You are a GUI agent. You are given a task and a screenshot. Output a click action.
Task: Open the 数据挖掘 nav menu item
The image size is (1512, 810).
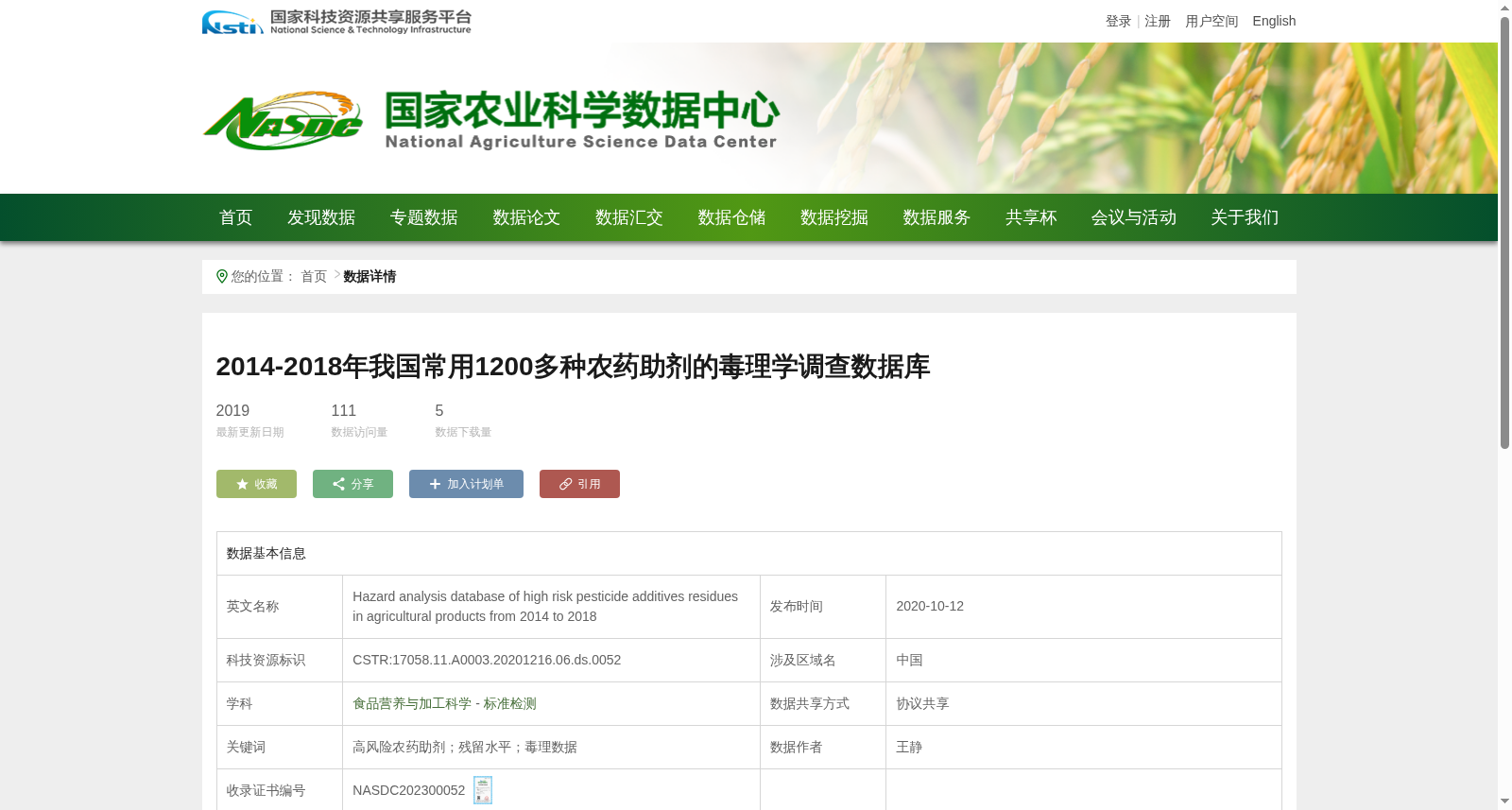pos(834,217)
